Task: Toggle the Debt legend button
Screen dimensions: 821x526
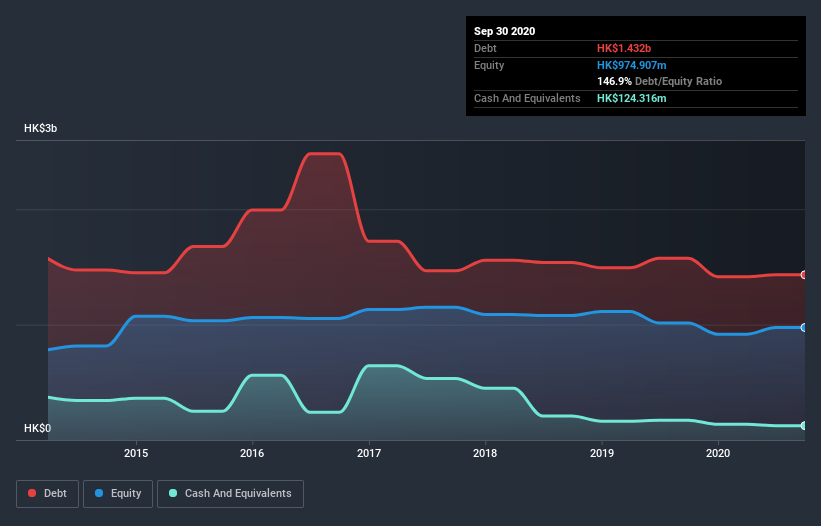Action: (47, 494)
